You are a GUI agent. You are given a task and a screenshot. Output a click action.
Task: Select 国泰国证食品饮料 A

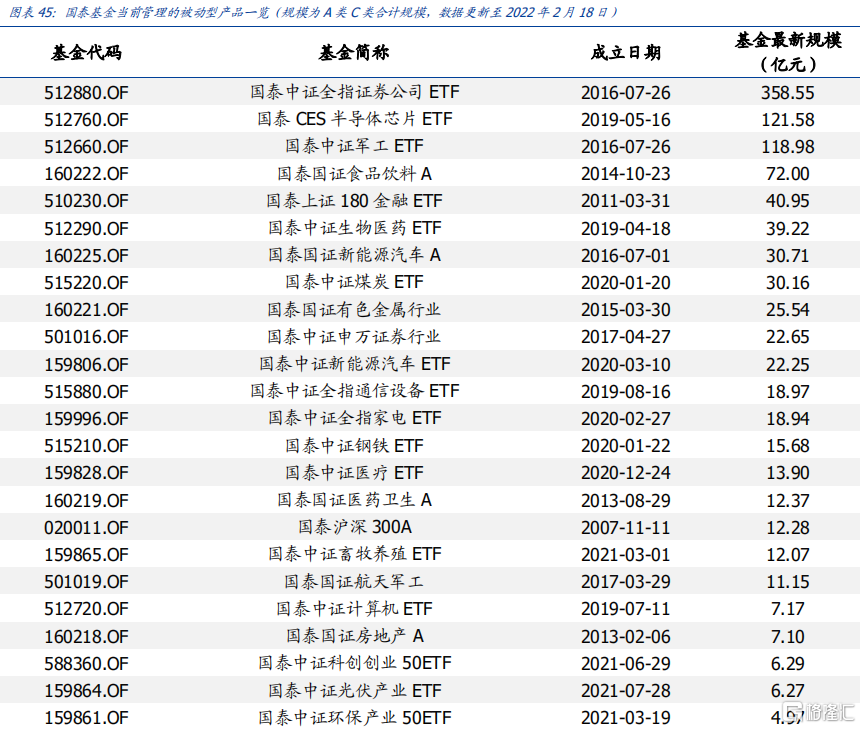click(355, 174)
